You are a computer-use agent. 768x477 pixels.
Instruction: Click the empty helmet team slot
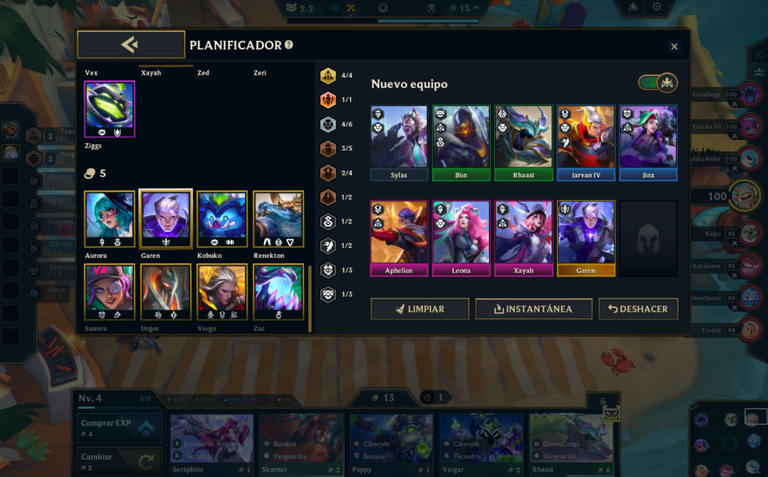tap(648, 238)
